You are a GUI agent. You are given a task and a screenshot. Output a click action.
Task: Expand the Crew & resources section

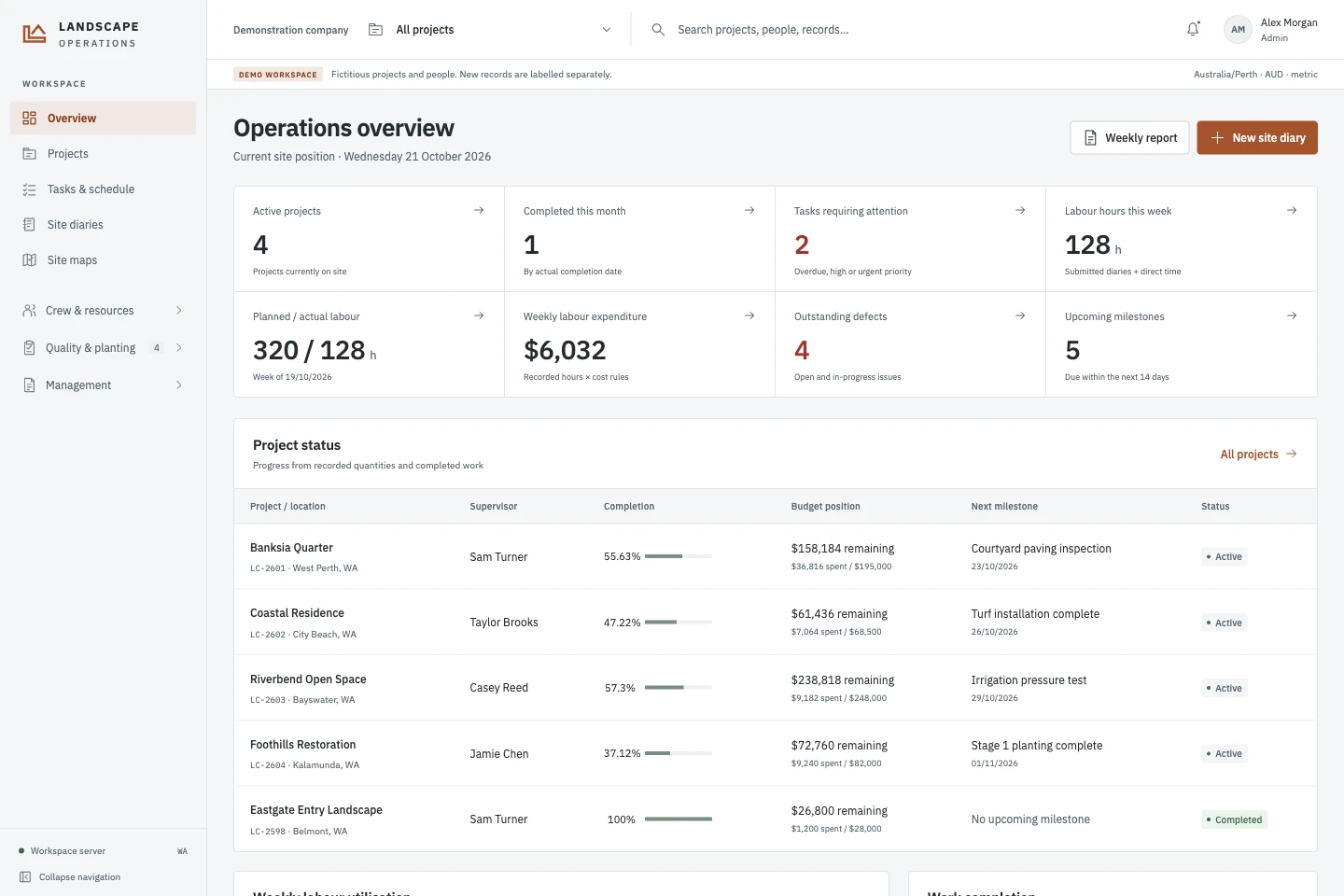click(103, 311)
